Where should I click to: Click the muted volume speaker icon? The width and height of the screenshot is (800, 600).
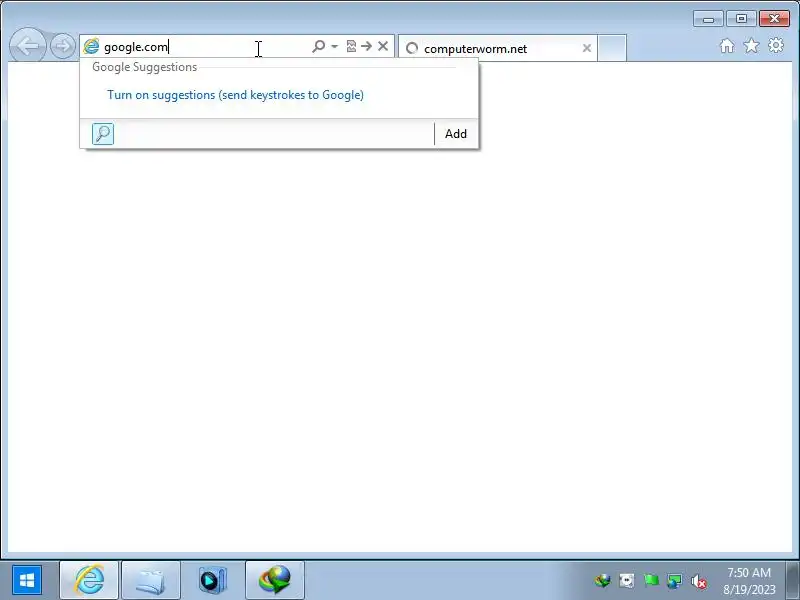tap(699, 581)
